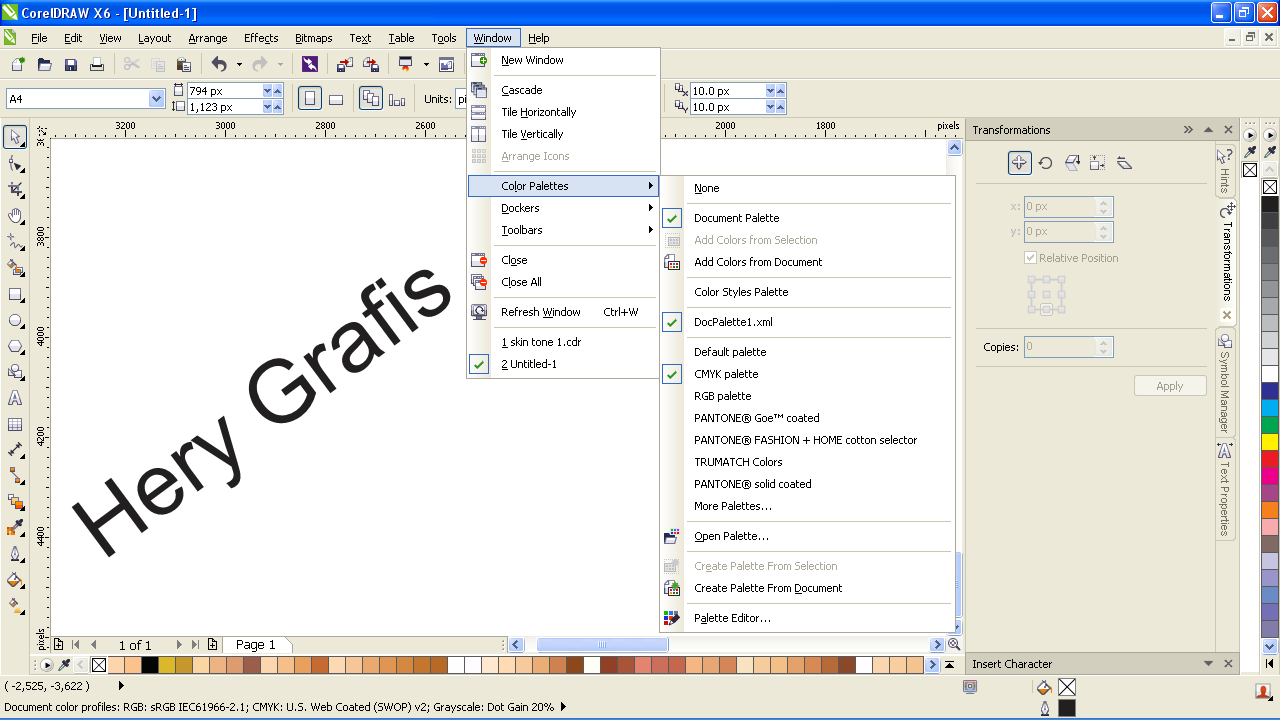Click the Import toolbar icon
The height and width of the screenshot is (720, 1280).
click(344, 64)
